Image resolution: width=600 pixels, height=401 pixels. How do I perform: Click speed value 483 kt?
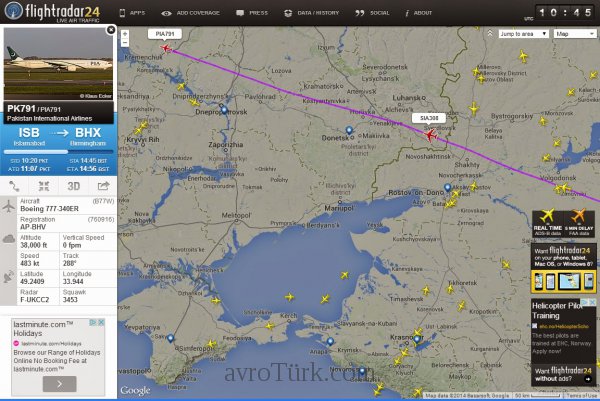(x=29, y=263)
